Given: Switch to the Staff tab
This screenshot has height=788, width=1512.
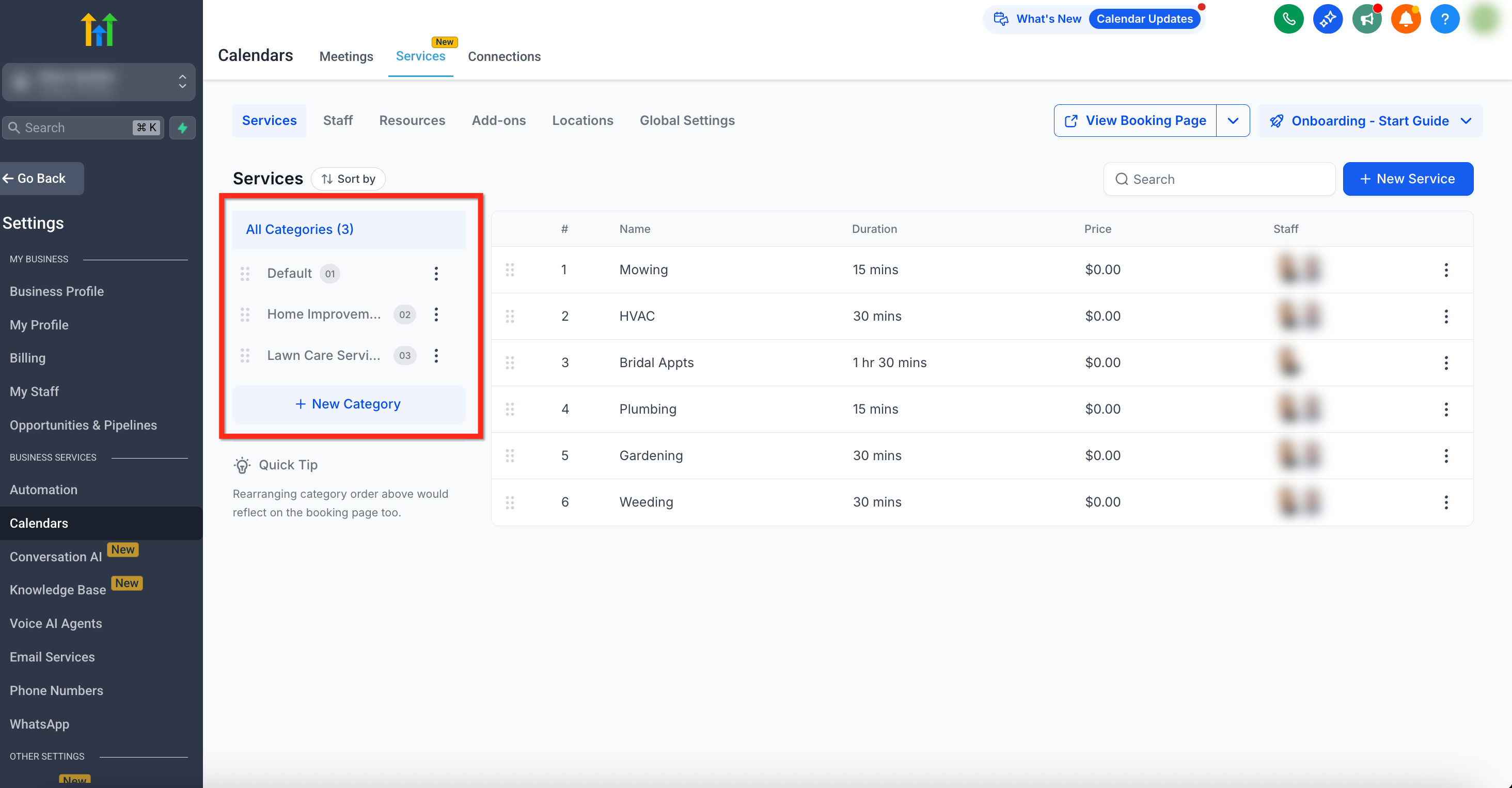Looking at the screenshot, I should [x=338, y=120].
